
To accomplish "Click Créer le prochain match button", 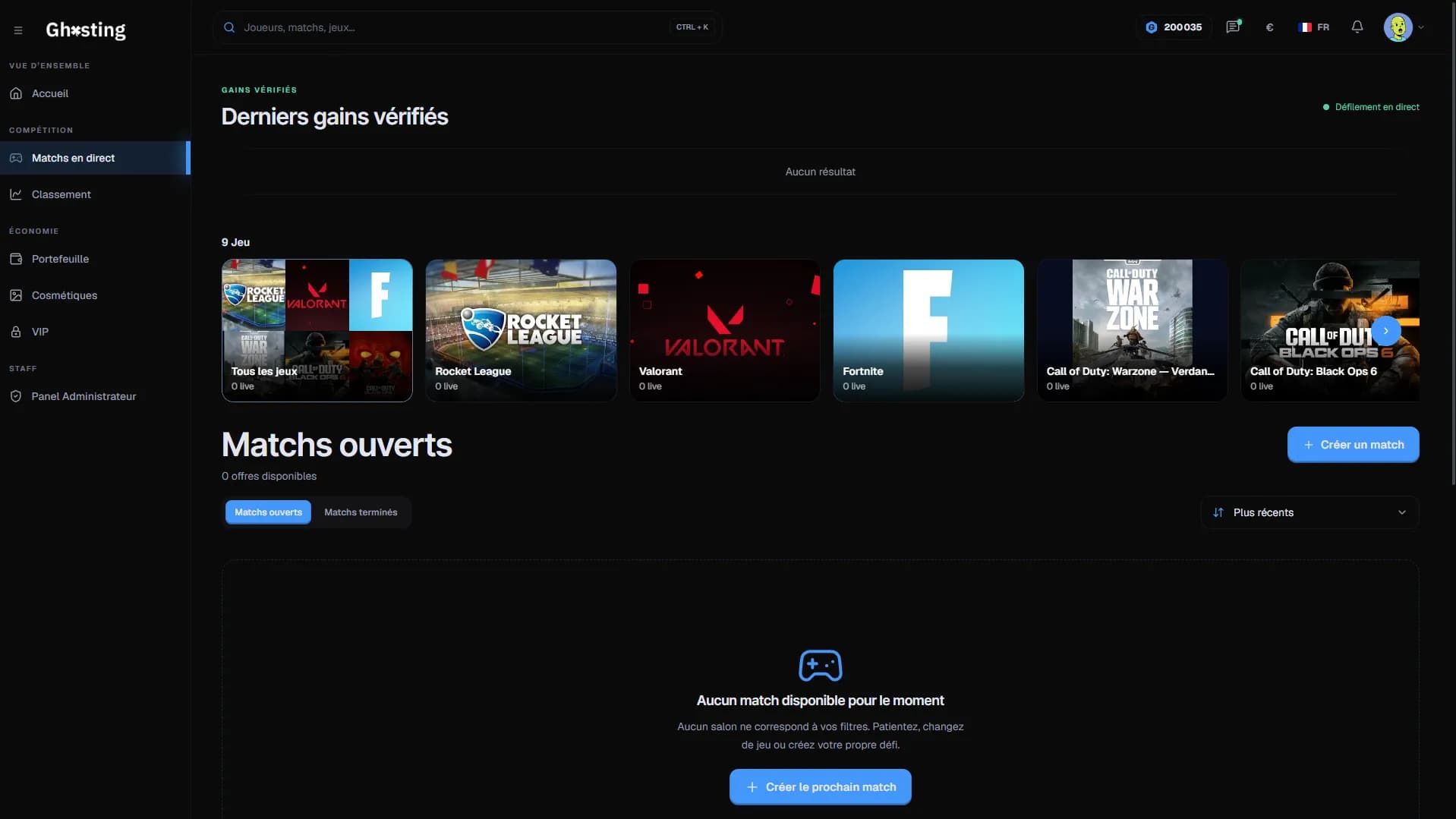I will pos(821,787).
